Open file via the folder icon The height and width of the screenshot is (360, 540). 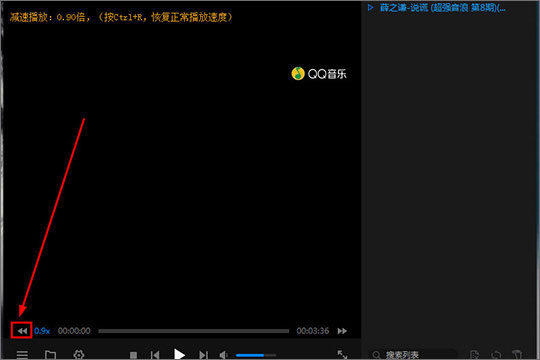(50, 354)
